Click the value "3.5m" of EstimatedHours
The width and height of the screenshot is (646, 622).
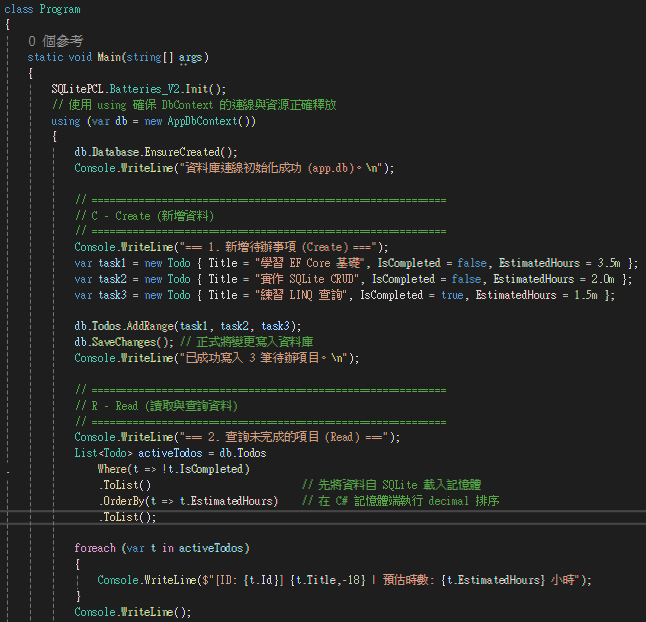click(x=609, y=263)
